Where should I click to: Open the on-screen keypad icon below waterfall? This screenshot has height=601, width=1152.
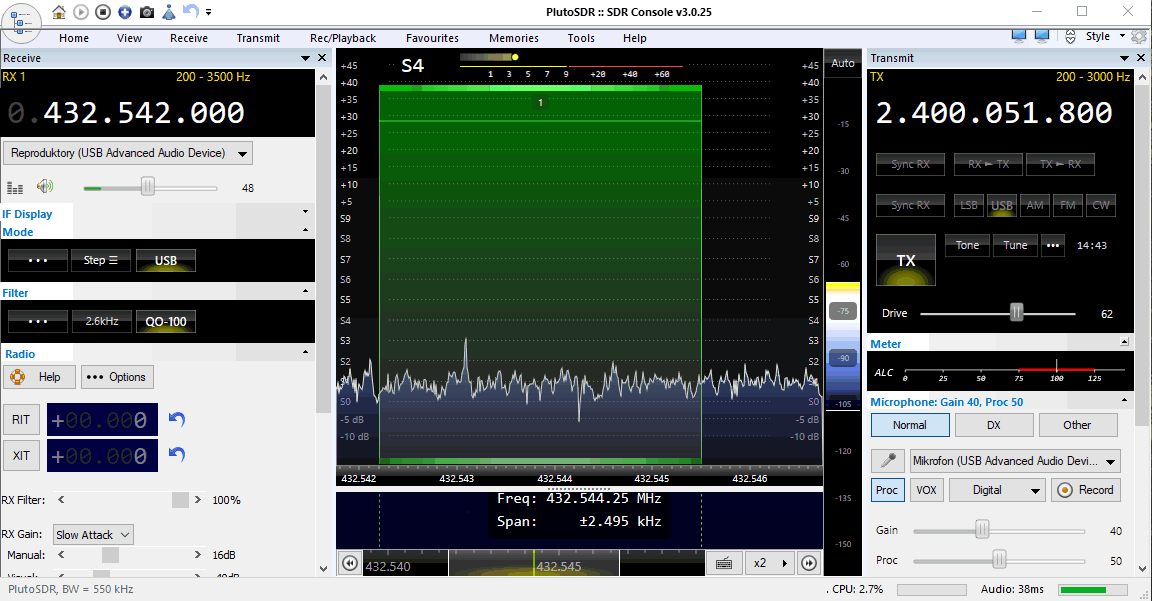(x=723, y=563)
